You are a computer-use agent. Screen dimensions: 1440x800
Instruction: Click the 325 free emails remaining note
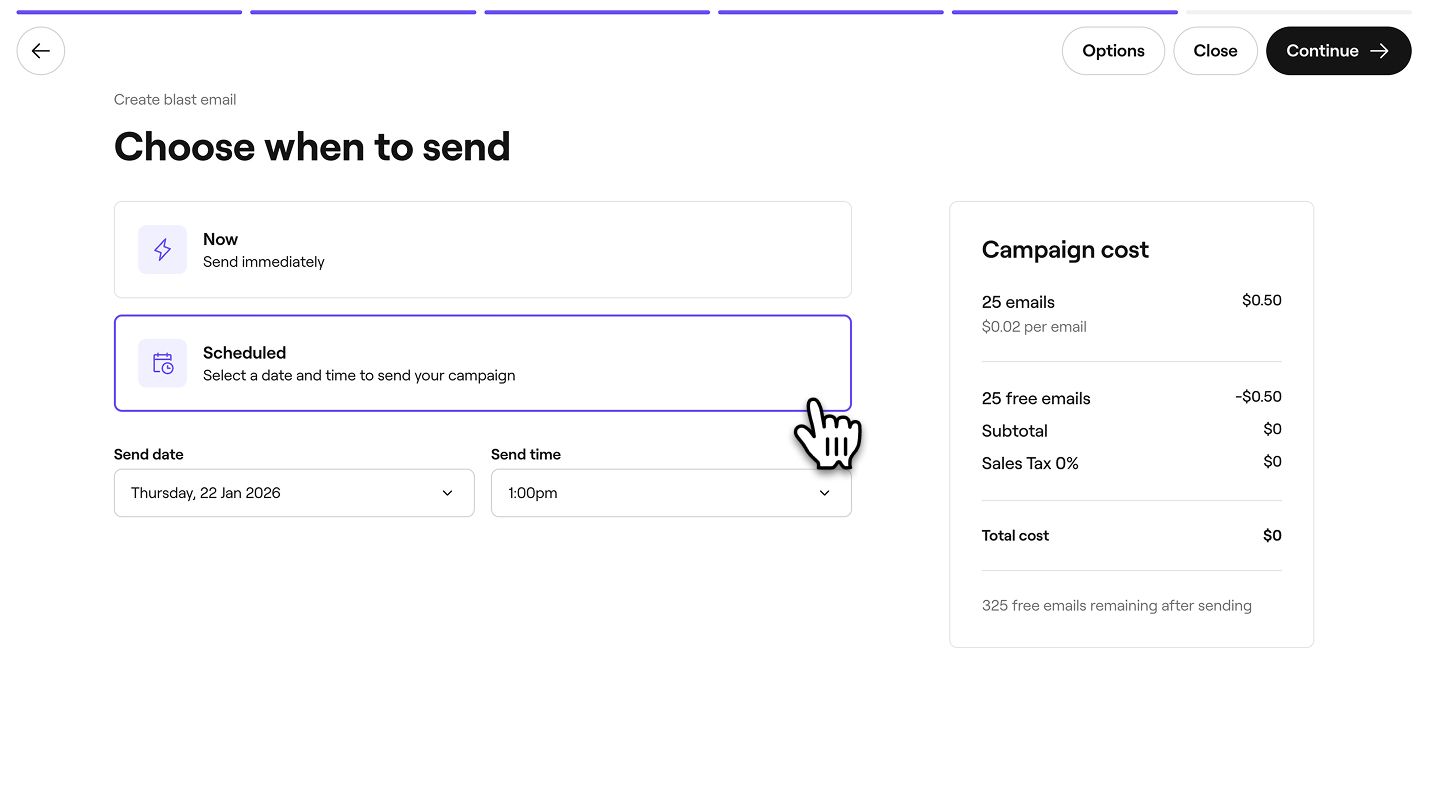click(x=1116, y=606)
